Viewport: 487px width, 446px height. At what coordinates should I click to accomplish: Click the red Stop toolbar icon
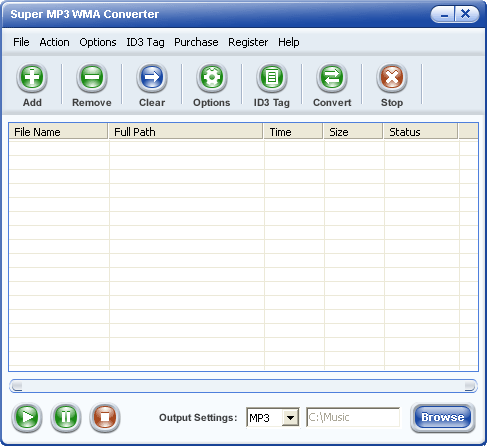(392, 78)
